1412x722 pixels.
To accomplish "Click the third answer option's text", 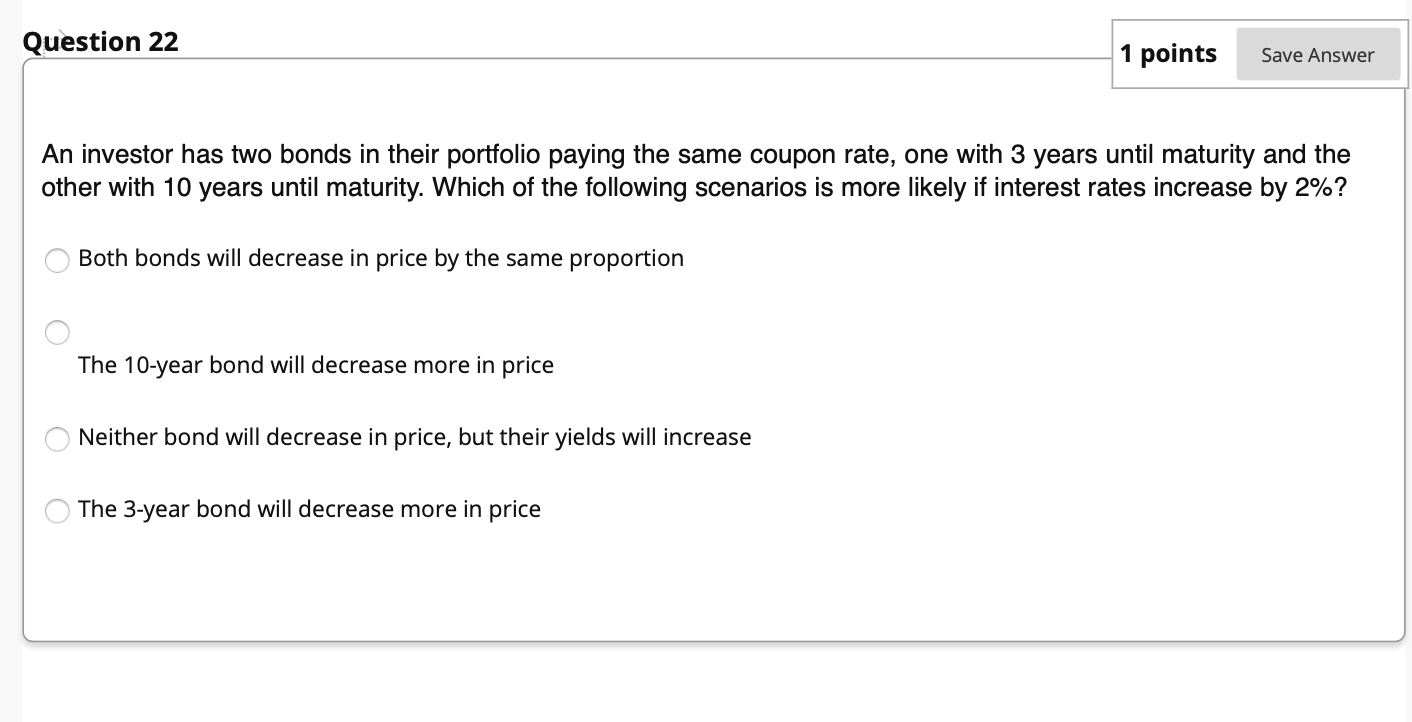I will [x=414, y=437].
